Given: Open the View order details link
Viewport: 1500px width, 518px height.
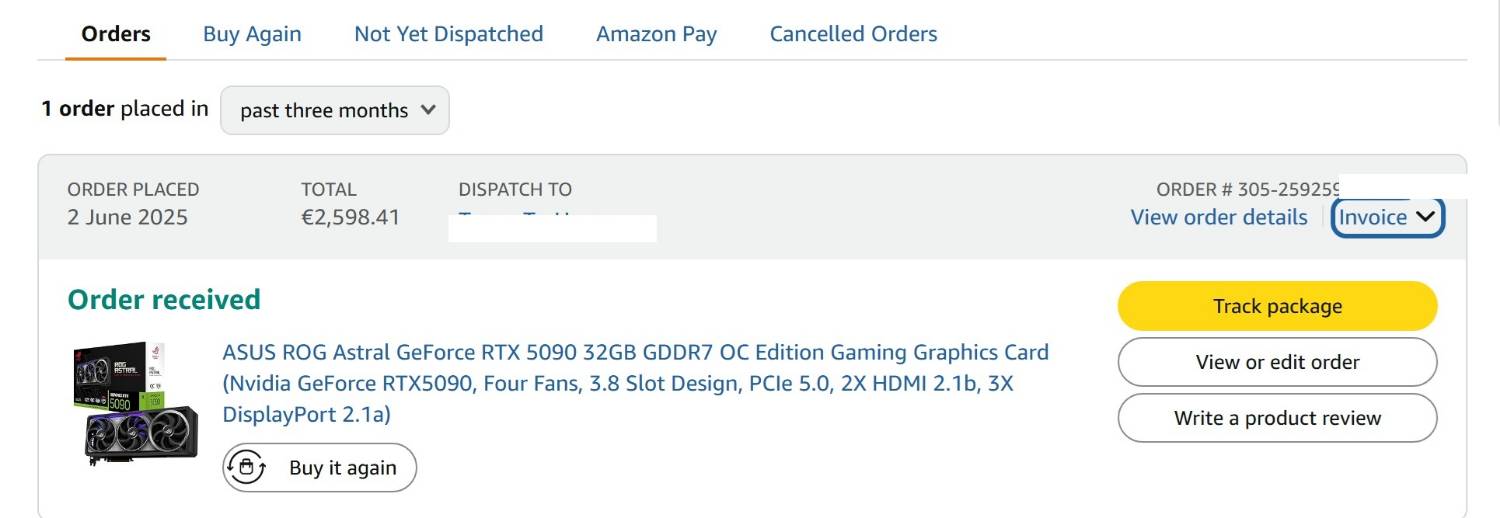Looking at the screenshot, I should [1218, 217].
